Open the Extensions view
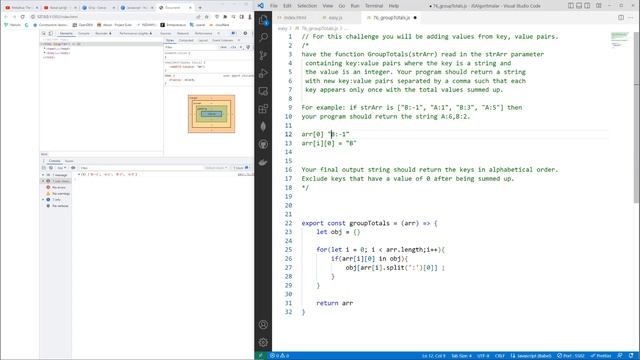The width and height of the screenshot is (640, 360). tap(263, 109)
